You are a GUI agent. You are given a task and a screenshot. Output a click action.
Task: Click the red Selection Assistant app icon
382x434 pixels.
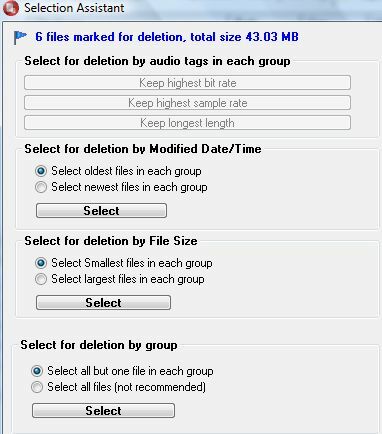click(x=10, y=7)
